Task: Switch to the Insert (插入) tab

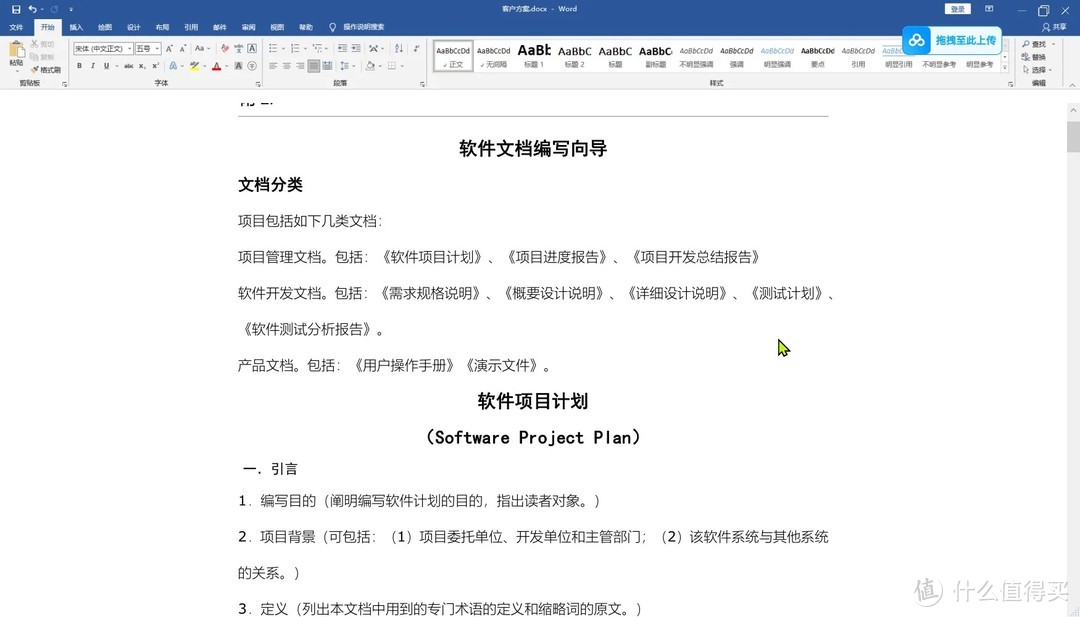Action: (76, 28)
